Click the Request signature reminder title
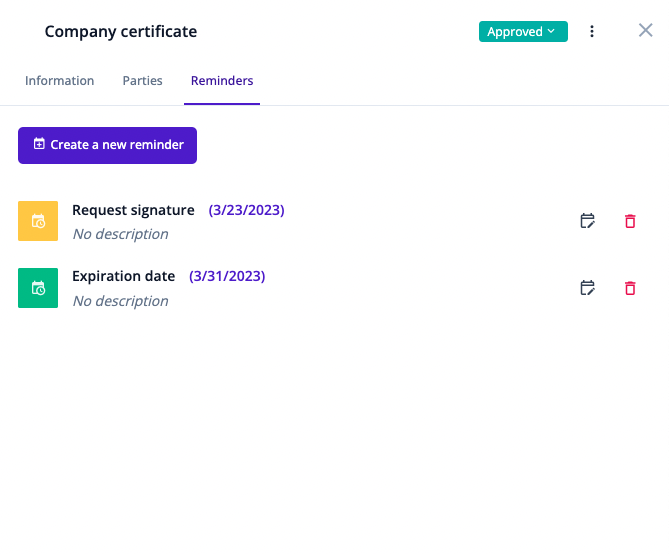This screenshot has height=554, width=669. pos(133,210)
